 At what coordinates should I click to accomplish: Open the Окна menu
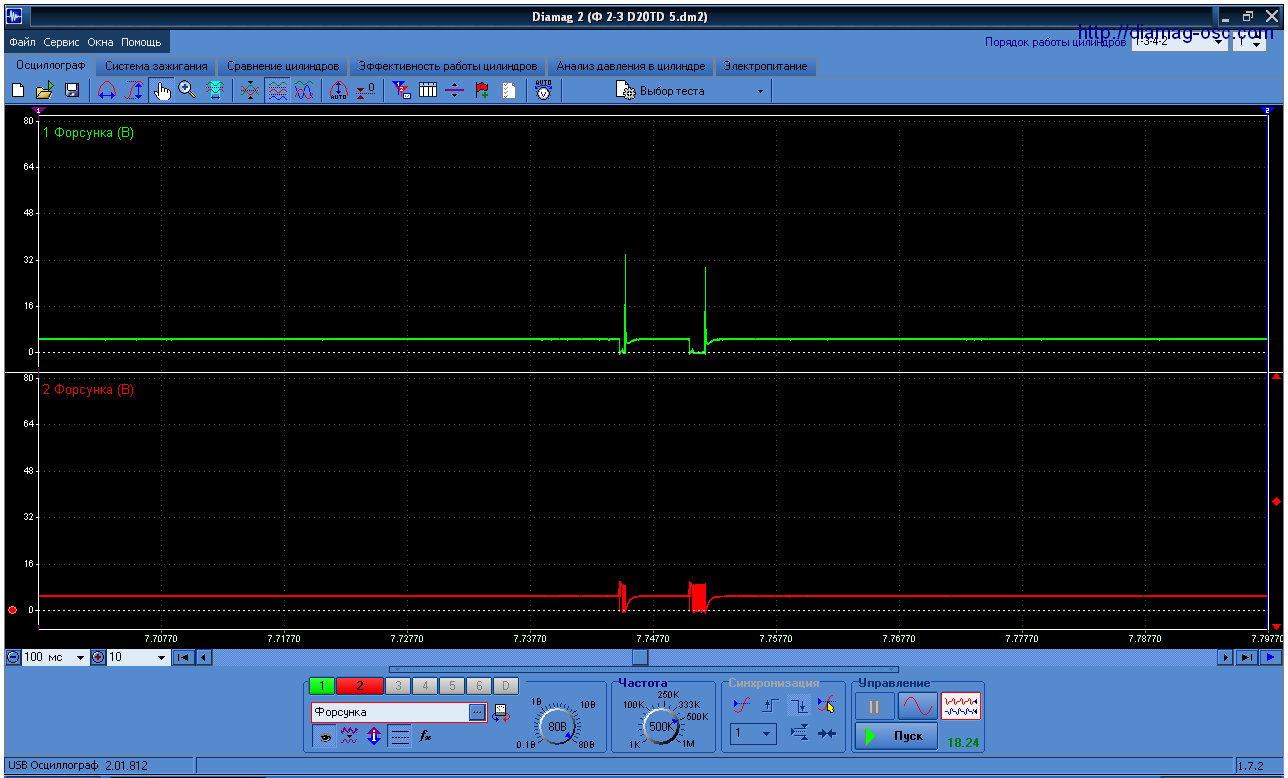100,42
